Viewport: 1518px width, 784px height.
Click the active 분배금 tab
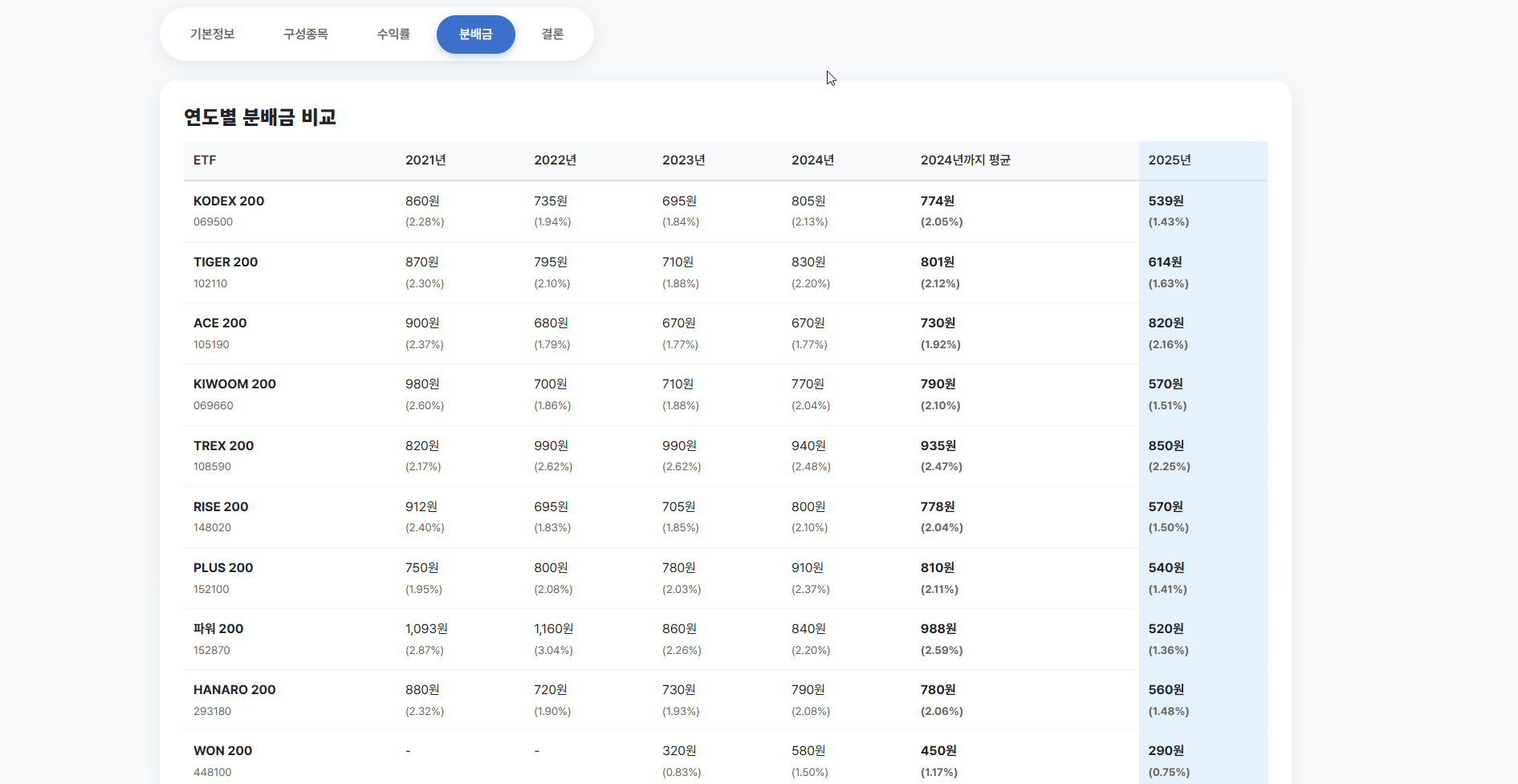point(476,35)
